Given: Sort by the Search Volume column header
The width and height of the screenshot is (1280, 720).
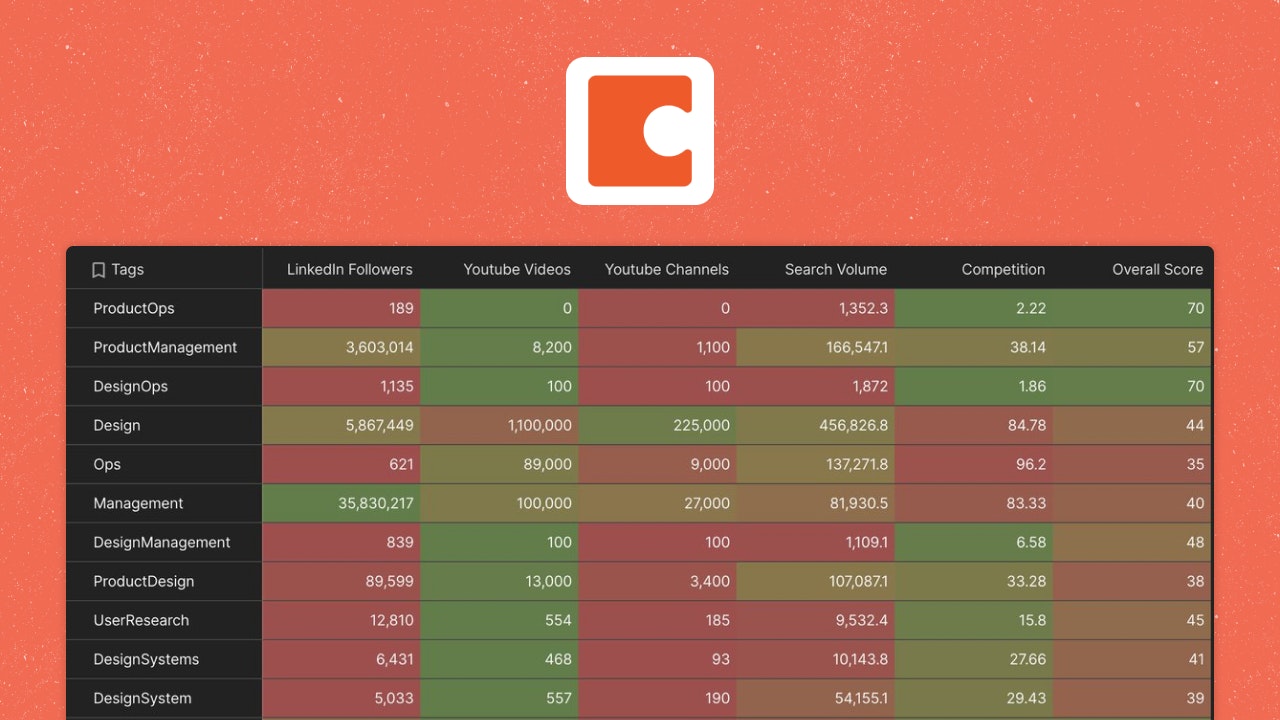Looking at the screenshot, I should 835,269.
